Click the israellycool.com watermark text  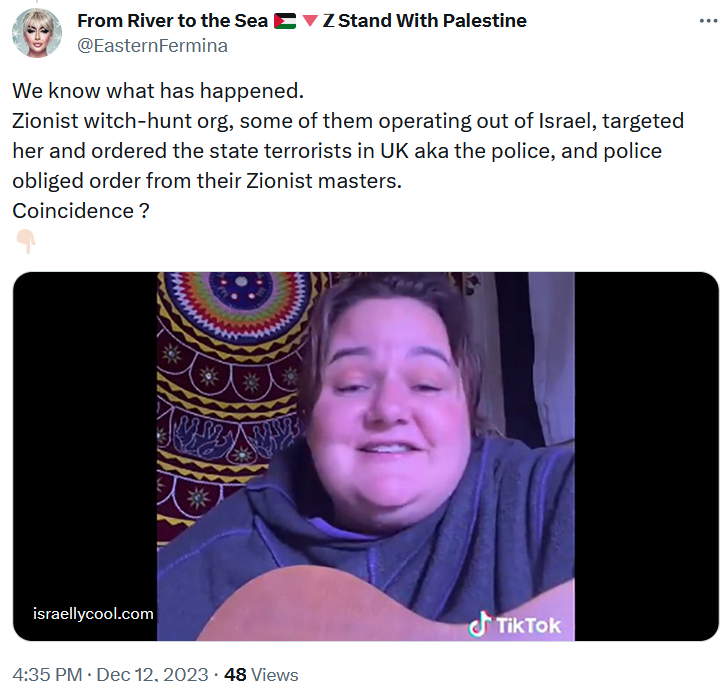click(93, 614)
